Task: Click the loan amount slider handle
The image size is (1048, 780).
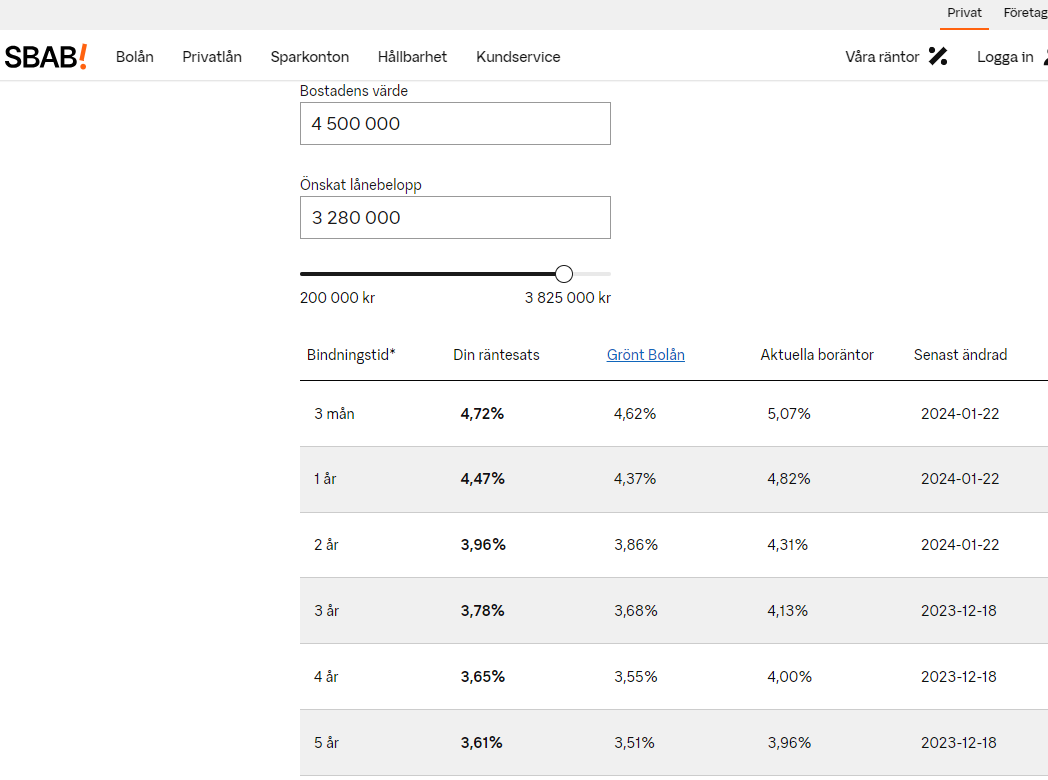Action: pos(564,273)
